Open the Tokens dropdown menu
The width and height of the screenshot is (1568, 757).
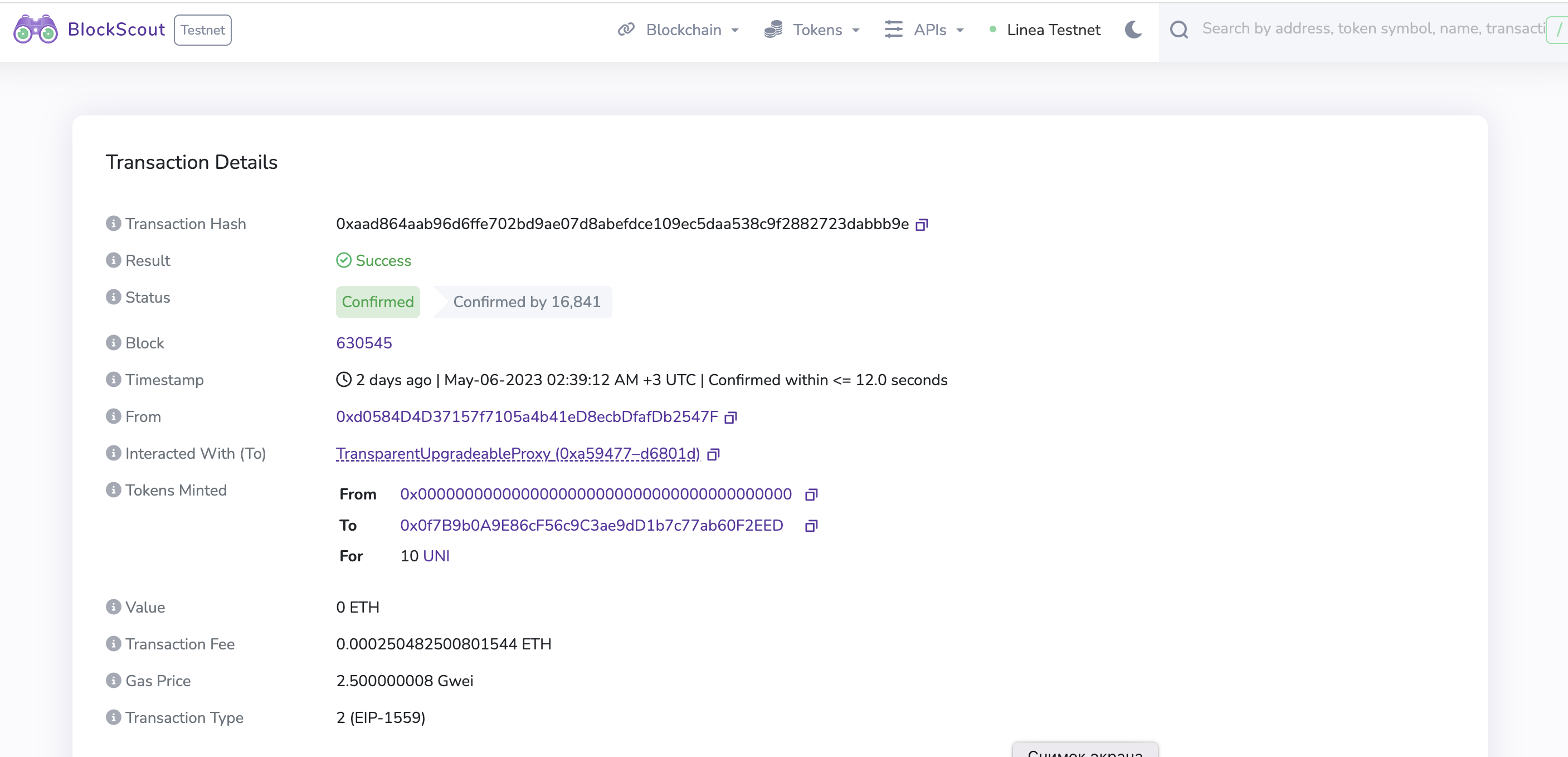tap(812, 29)
